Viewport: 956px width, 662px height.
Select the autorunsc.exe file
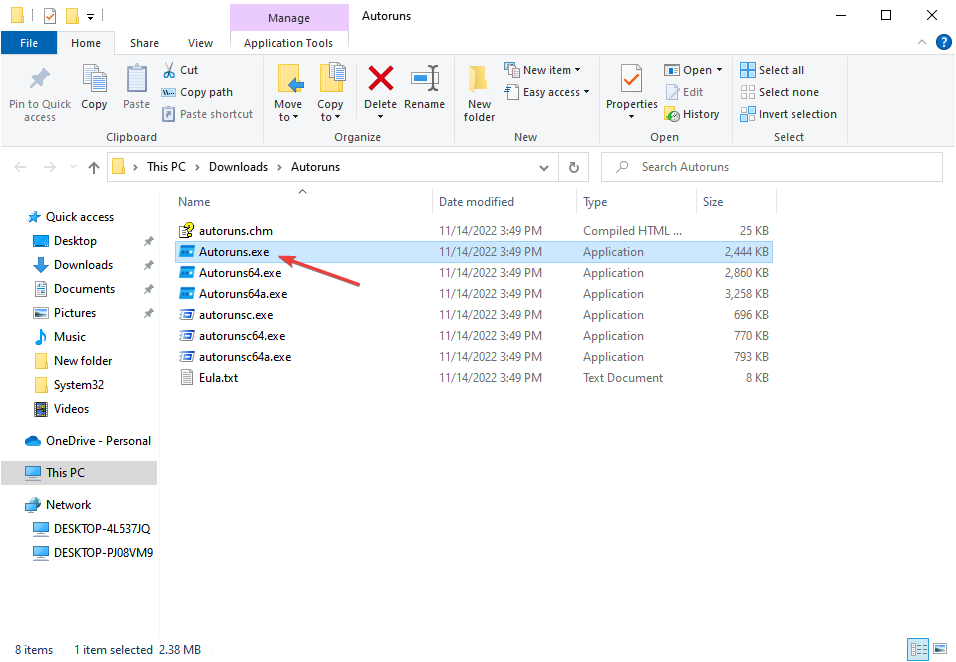pyautogui.click(x=474, y=315)
